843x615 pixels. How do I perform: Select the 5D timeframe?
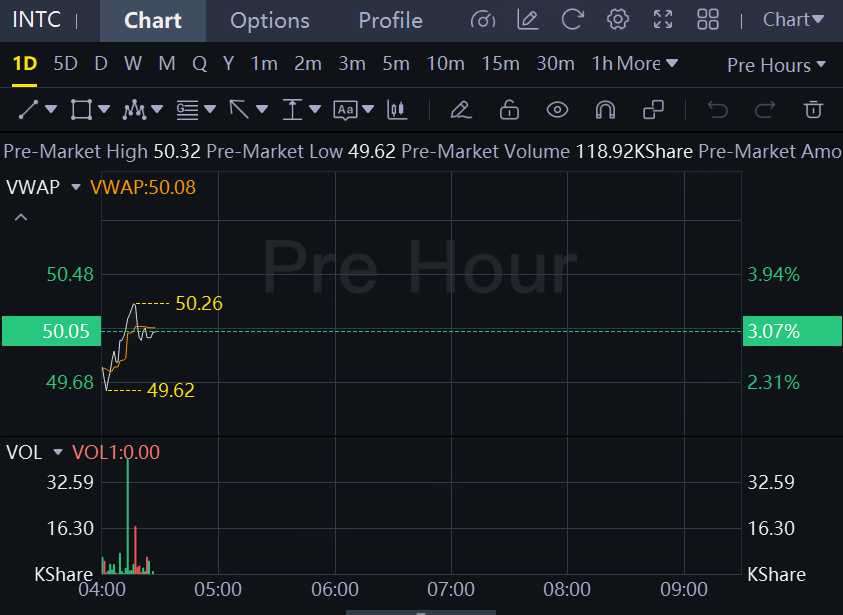point(65,64)
